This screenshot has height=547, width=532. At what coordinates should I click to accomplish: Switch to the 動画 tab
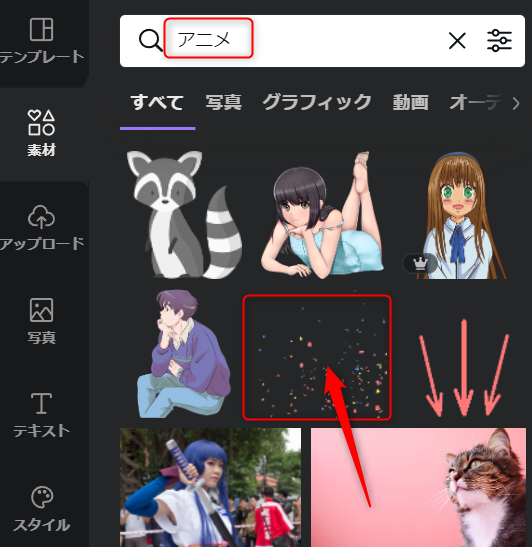tap(411, 102)
